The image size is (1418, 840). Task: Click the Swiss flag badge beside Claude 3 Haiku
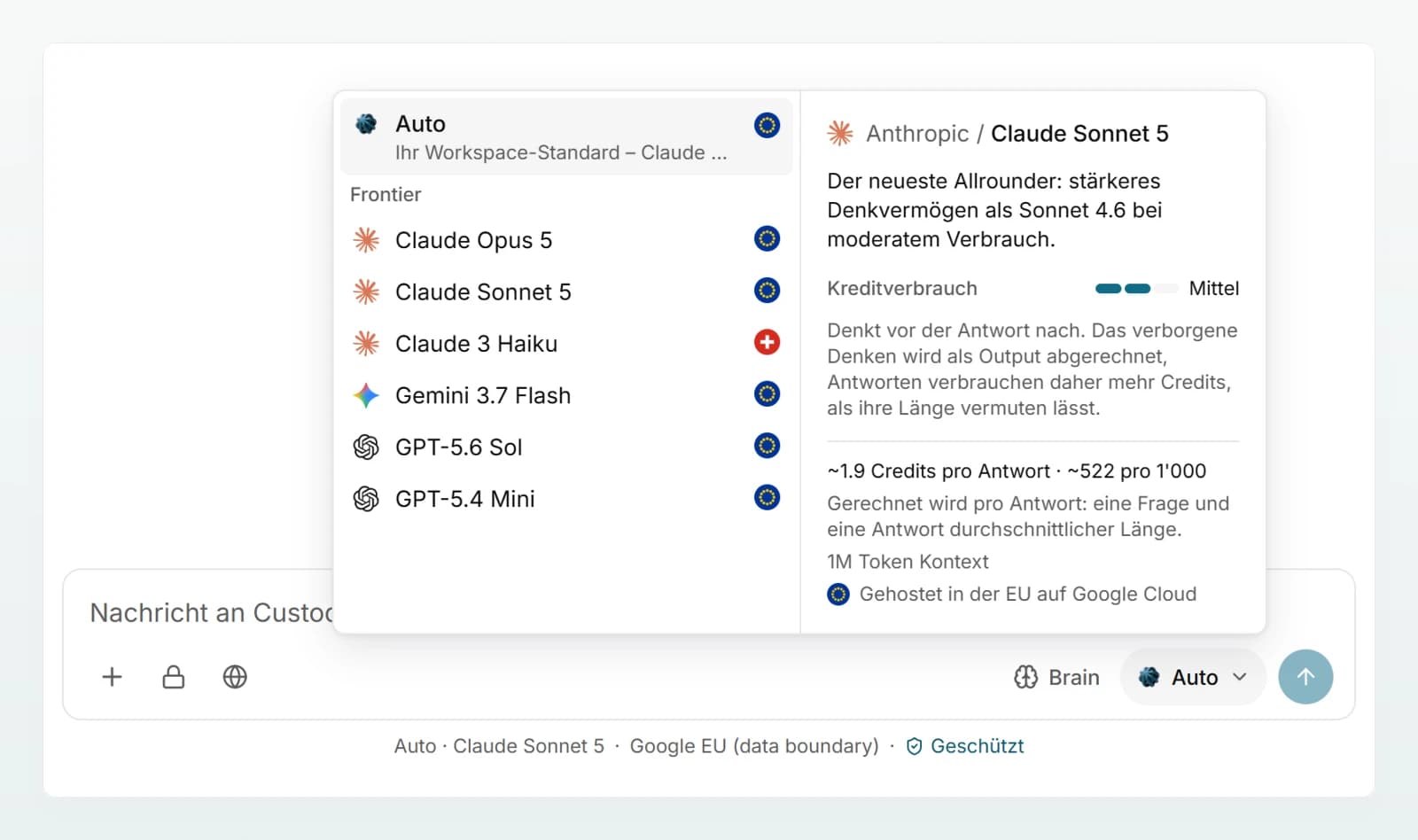[x=767, y=342]
